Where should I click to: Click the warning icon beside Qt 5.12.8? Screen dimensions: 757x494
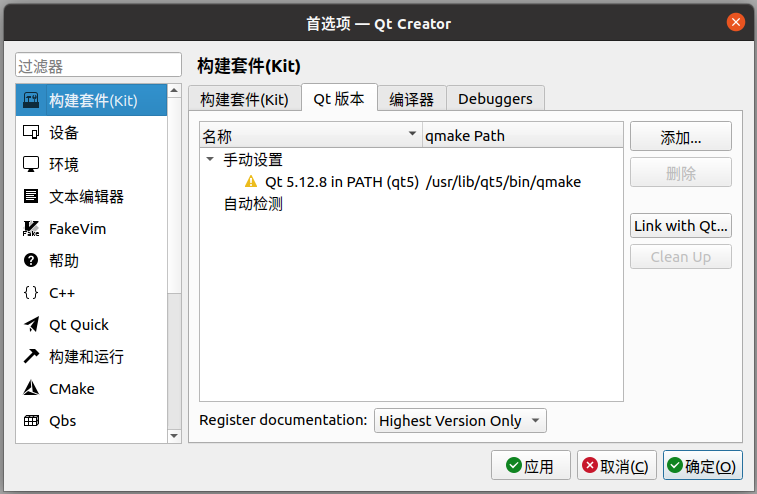[251, 182]
